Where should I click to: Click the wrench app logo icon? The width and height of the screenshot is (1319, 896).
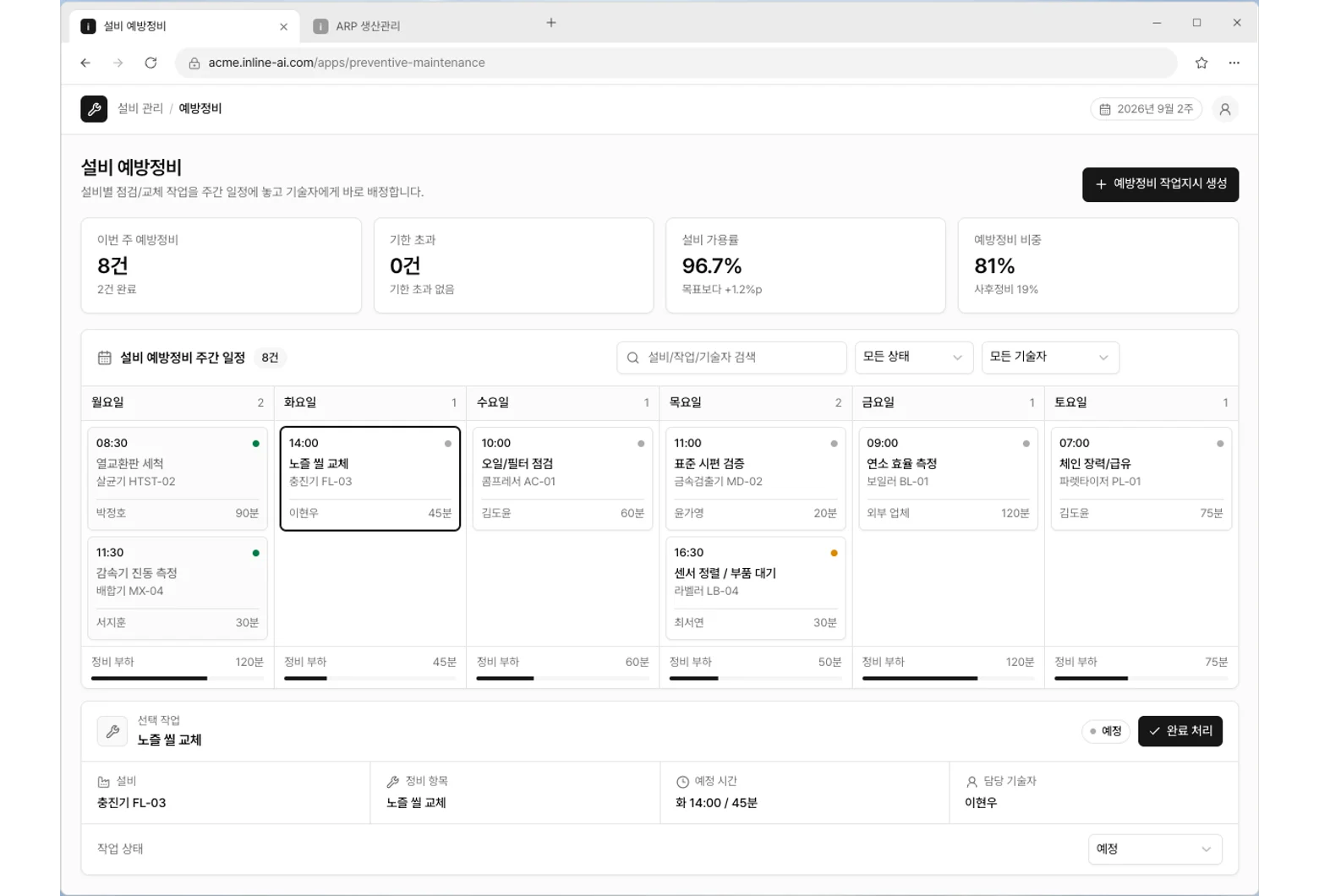point(94,109)
